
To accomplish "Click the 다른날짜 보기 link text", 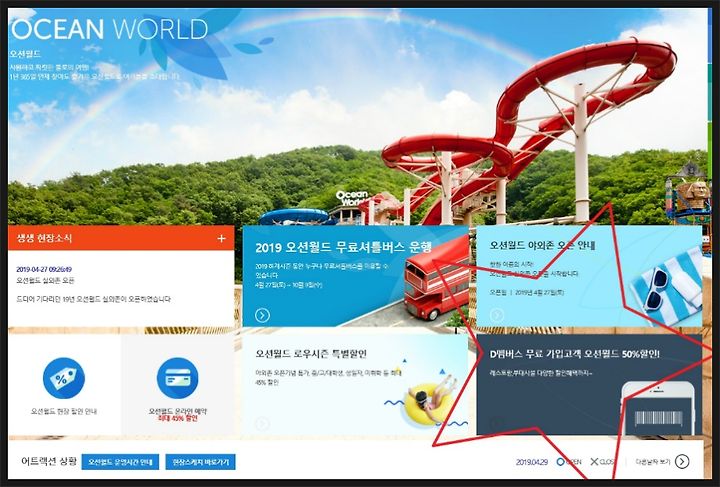I will pyautogui.click(x=653, y=462).
